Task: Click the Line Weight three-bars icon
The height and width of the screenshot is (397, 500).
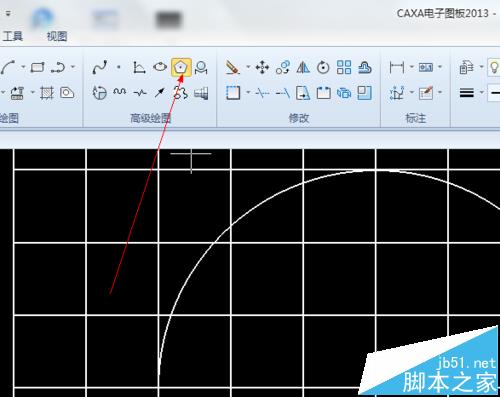Action: pyautogui.click(x=467, y=92)
